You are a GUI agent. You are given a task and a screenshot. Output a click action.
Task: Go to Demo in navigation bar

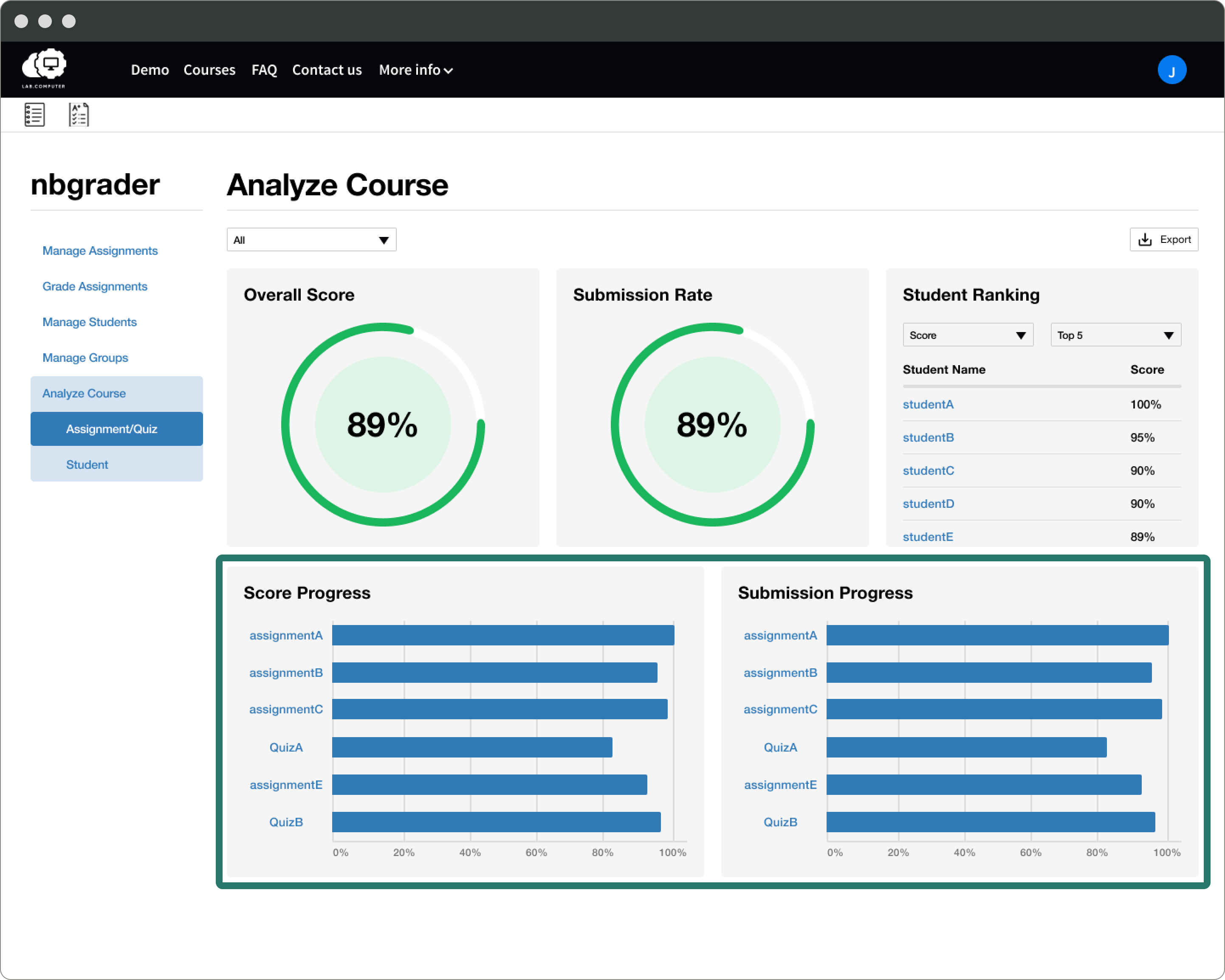(150, 70)
